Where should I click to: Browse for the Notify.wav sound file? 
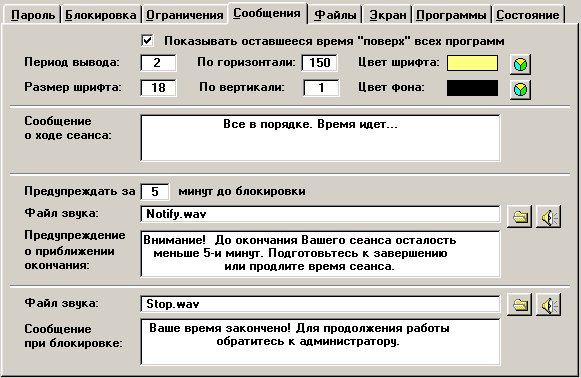click(x=519, y=216)
